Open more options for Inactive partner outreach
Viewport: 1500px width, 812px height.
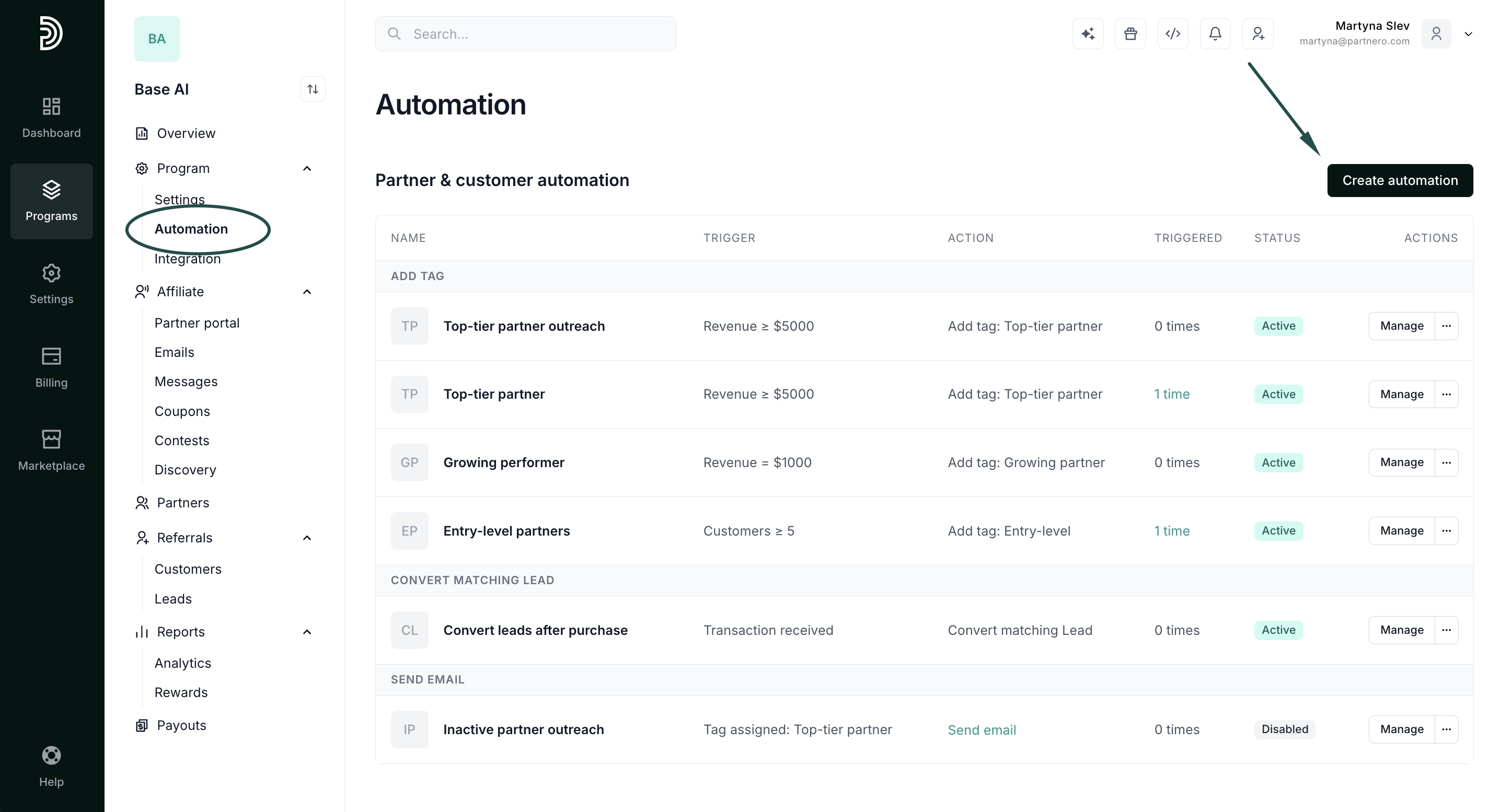click(x=1447, y=729)
